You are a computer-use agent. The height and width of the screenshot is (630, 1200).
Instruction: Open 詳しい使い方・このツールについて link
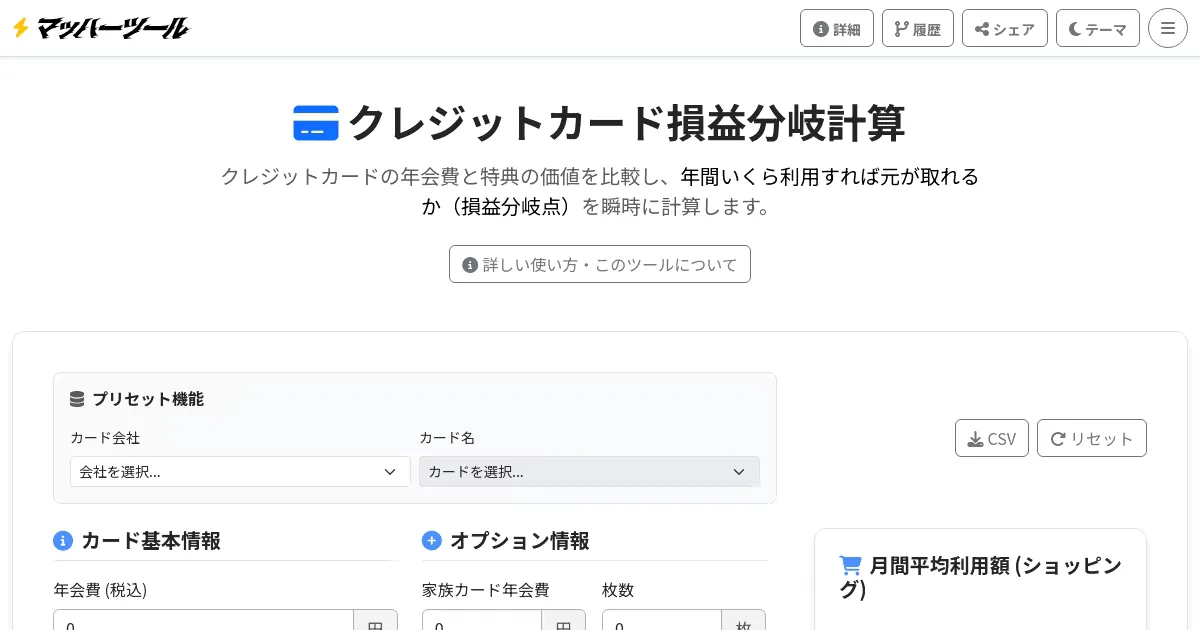point(599,264)
